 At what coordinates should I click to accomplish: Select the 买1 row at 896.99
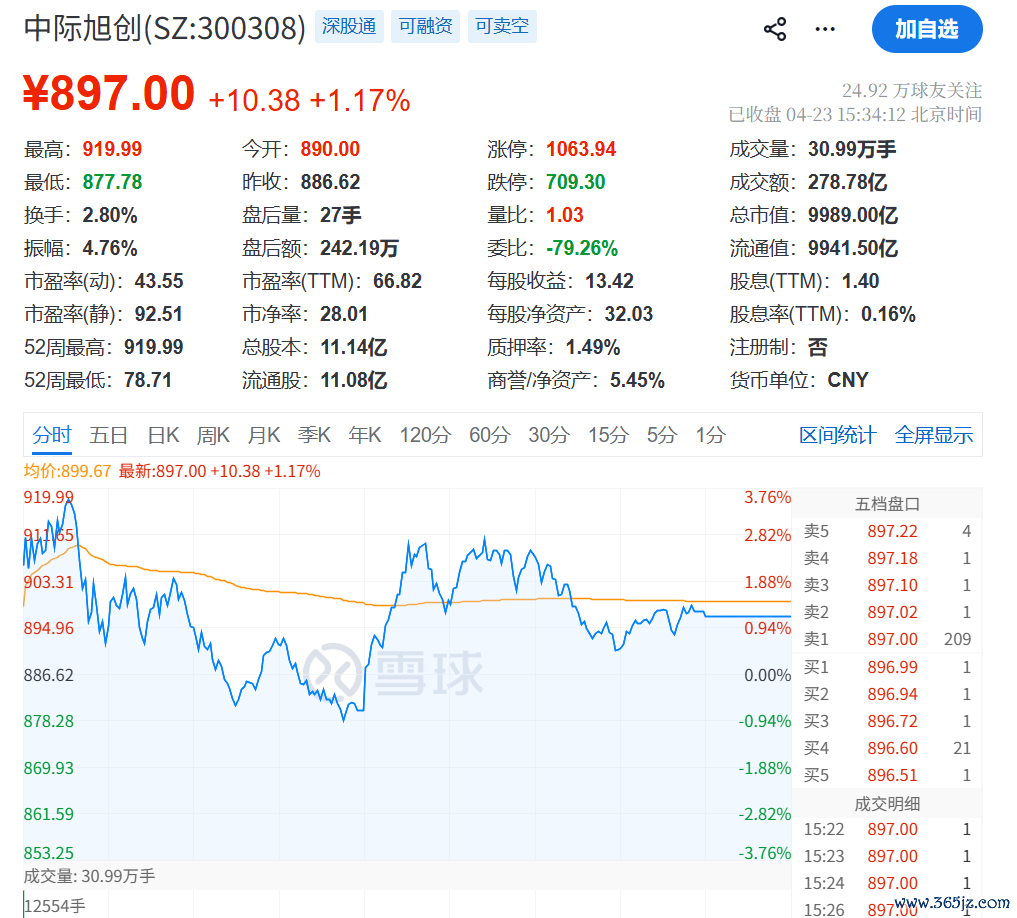(887, 667)
